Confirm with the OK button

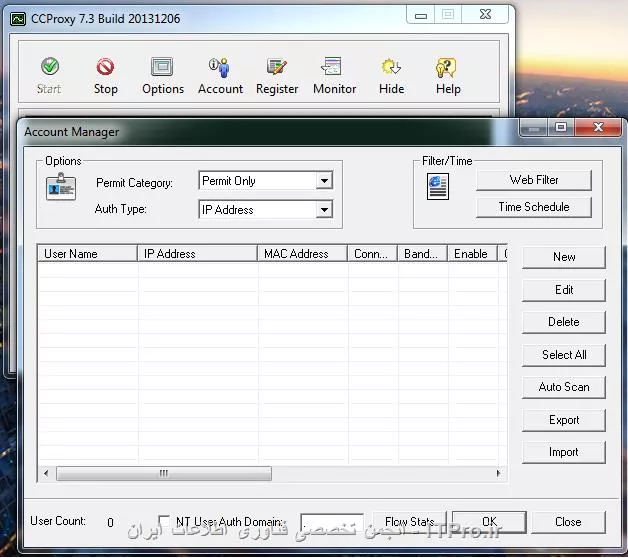click(x=489, y=522)
